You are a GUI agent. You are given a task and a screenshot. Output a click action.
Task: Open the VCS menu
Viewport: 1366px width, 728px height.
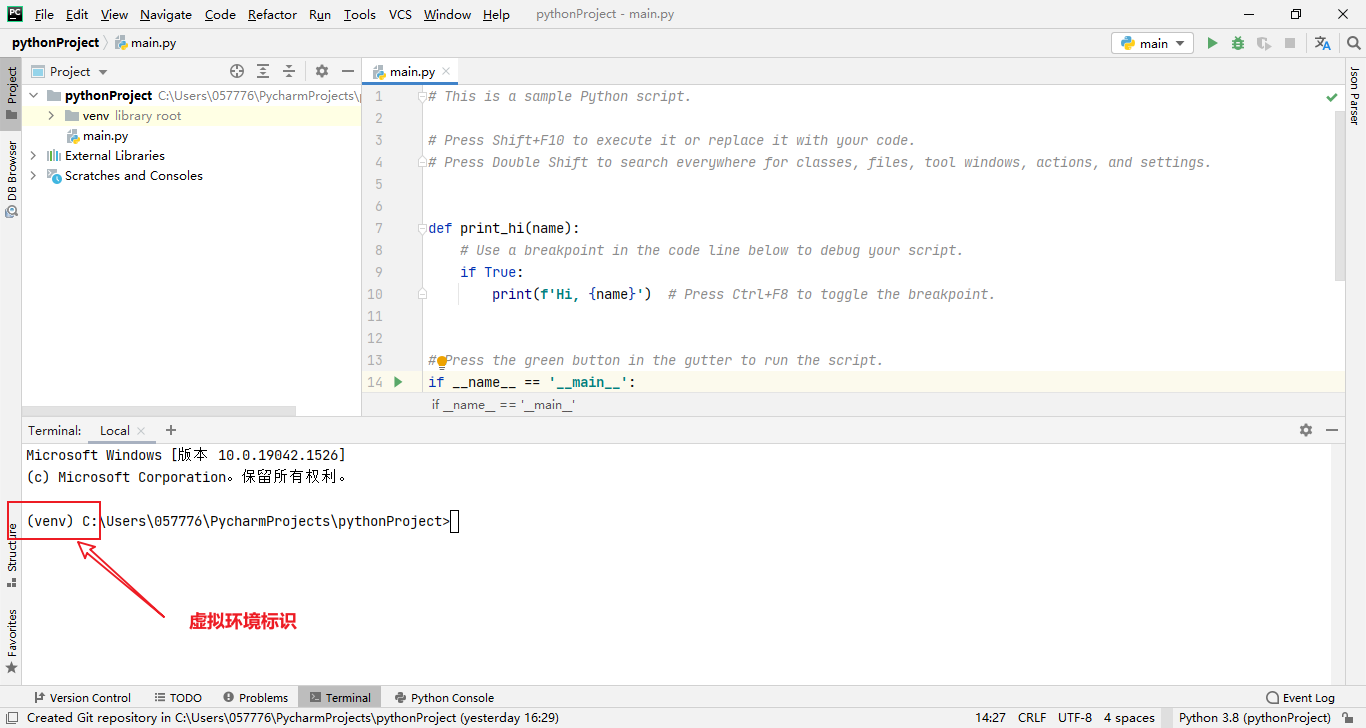[400, 14]
